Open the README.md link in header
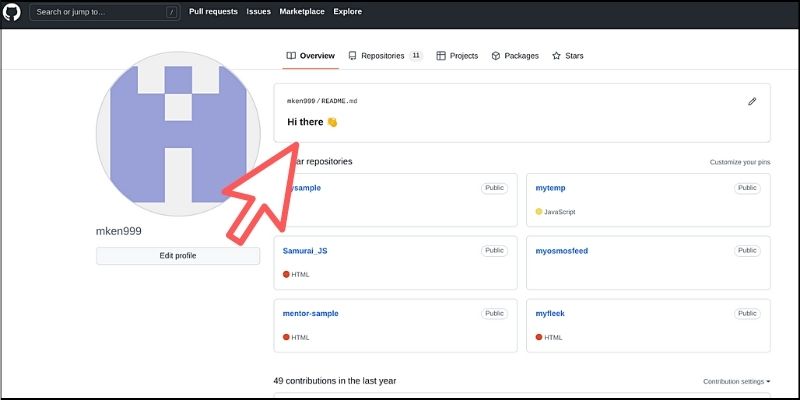This screenshot has width=800, height=400. click(x=339, y=101)
